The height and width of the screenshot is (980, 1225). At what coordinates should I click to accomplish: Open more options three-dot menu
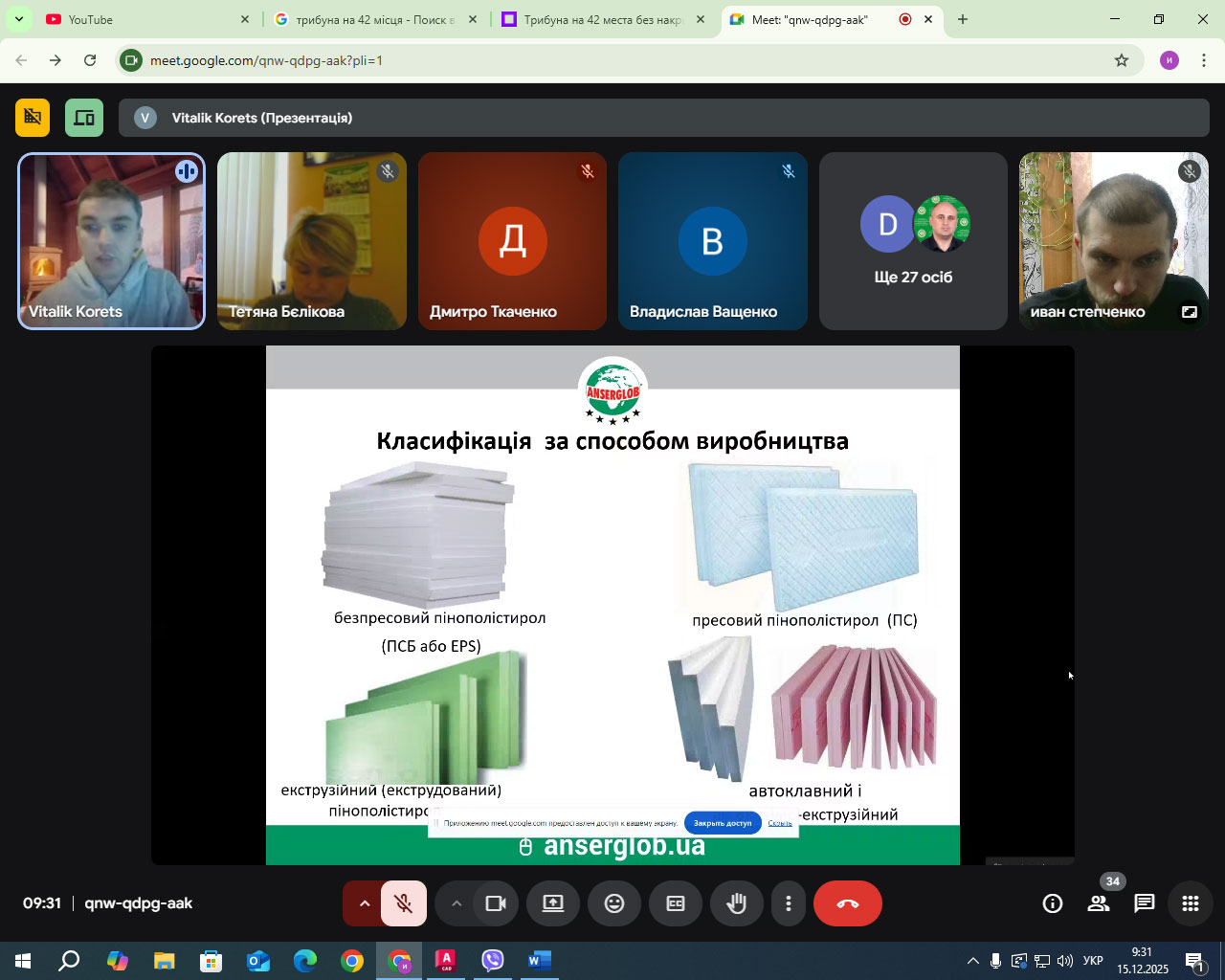click(x=789, y=903)
